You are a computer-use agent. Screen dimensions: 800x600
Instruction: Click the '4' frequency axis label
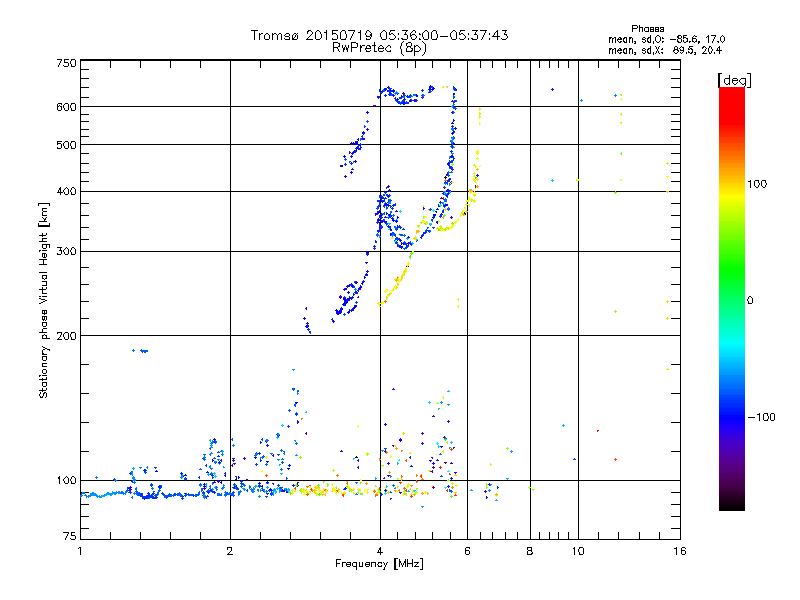coord(380,551)
